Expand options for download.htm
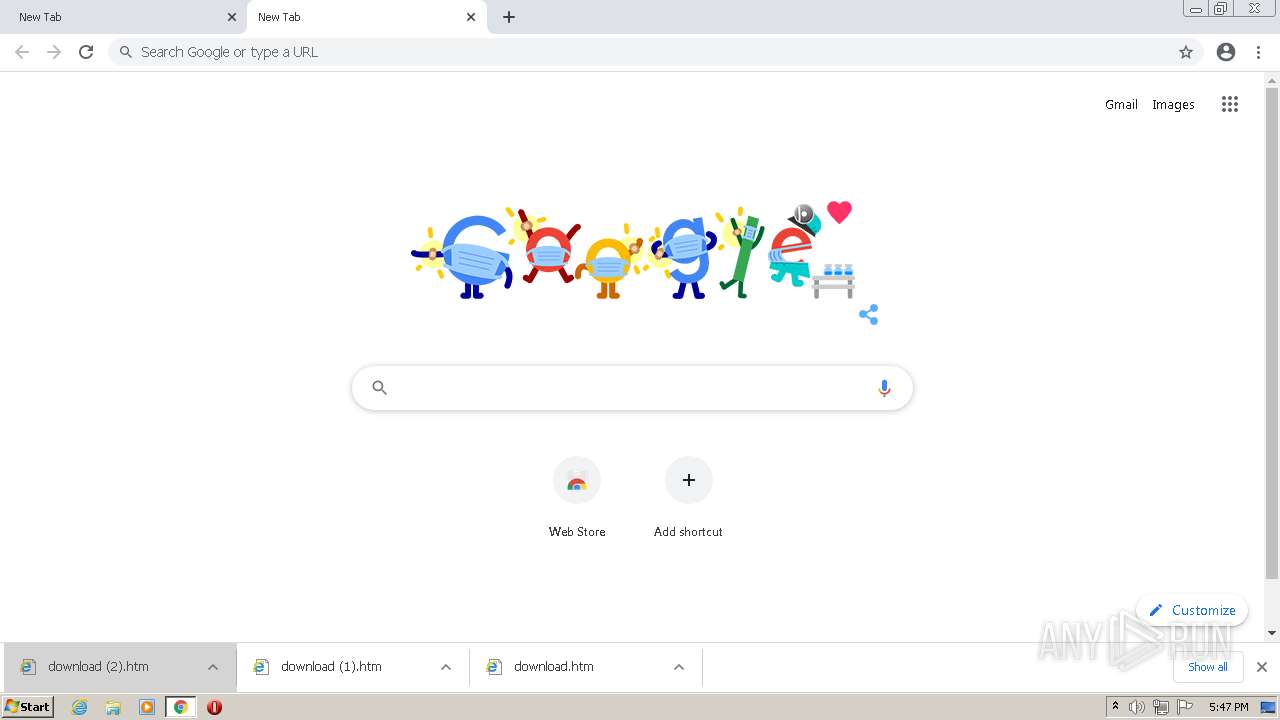 coord(679,667)
